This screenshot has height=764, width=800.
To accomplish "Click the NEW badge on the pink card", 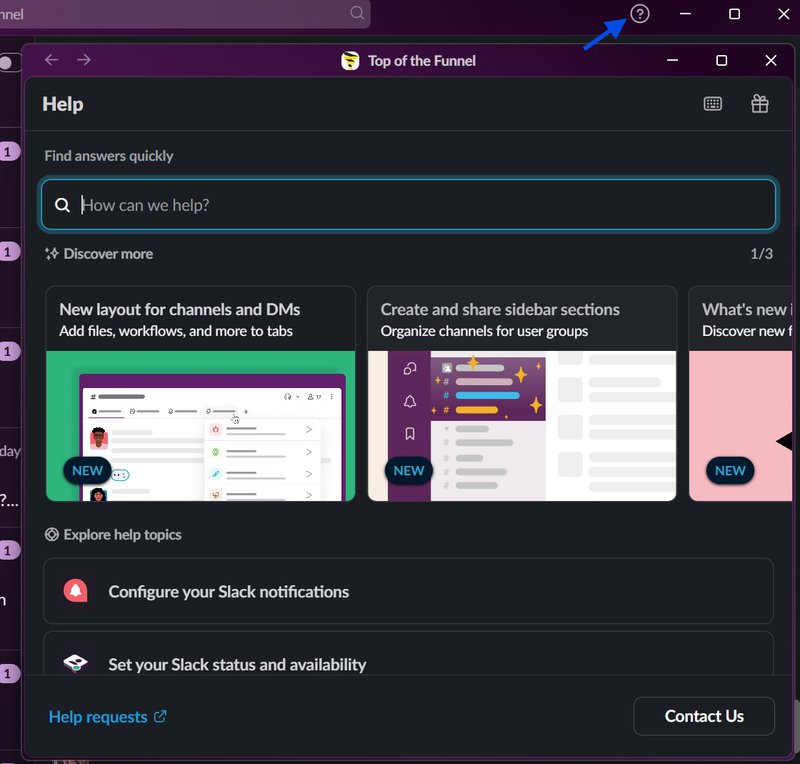I will (730, 471).
